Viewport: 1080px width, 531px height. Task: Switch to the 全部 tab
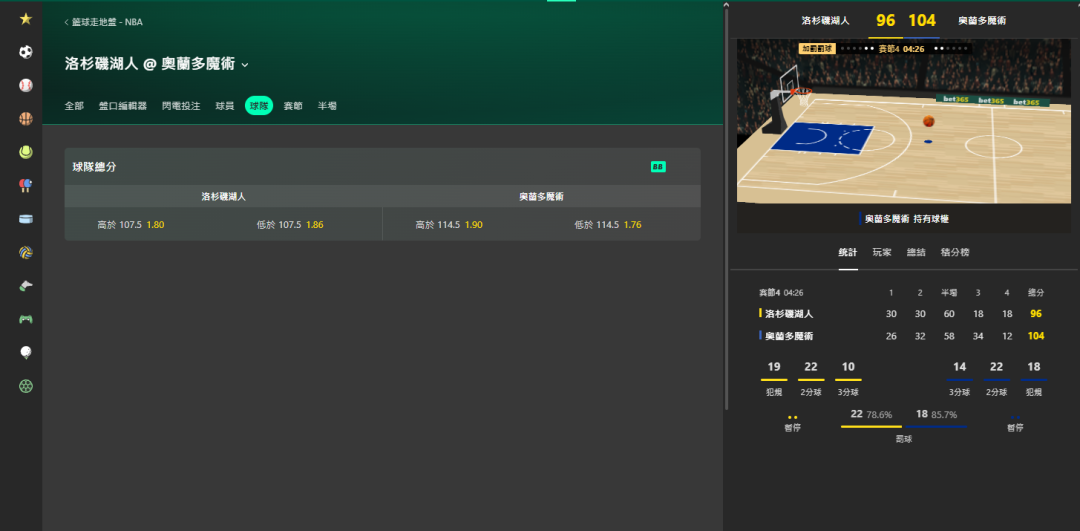tap(74, 106)
